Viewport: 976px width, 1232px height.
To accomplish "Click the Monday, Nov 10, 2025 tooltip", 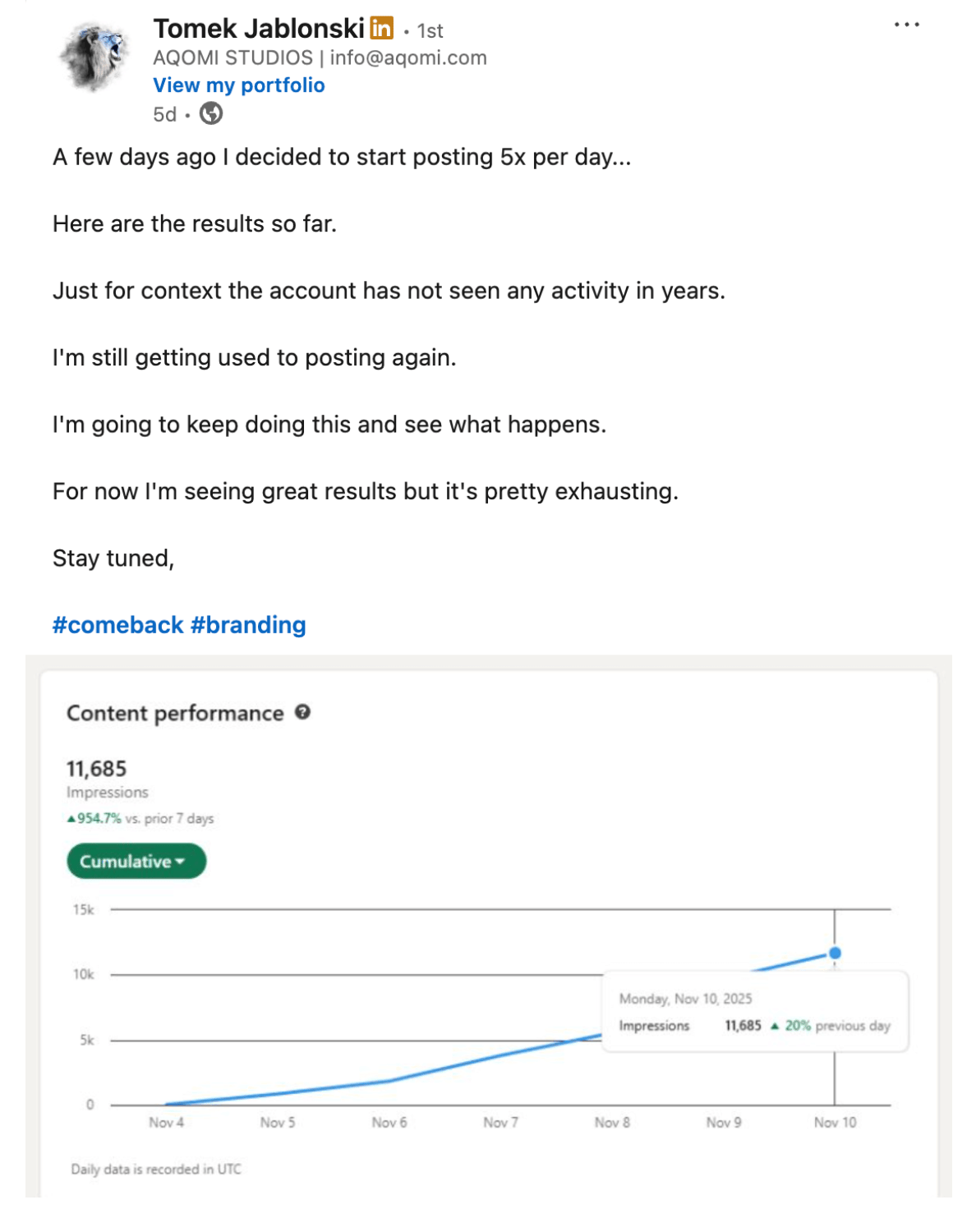I will (x=685, y=999).
